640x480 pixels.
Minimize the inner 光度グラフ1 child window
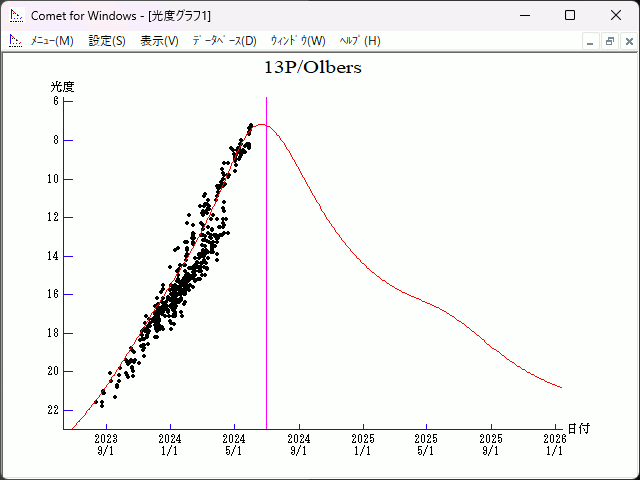pos(590,41)
